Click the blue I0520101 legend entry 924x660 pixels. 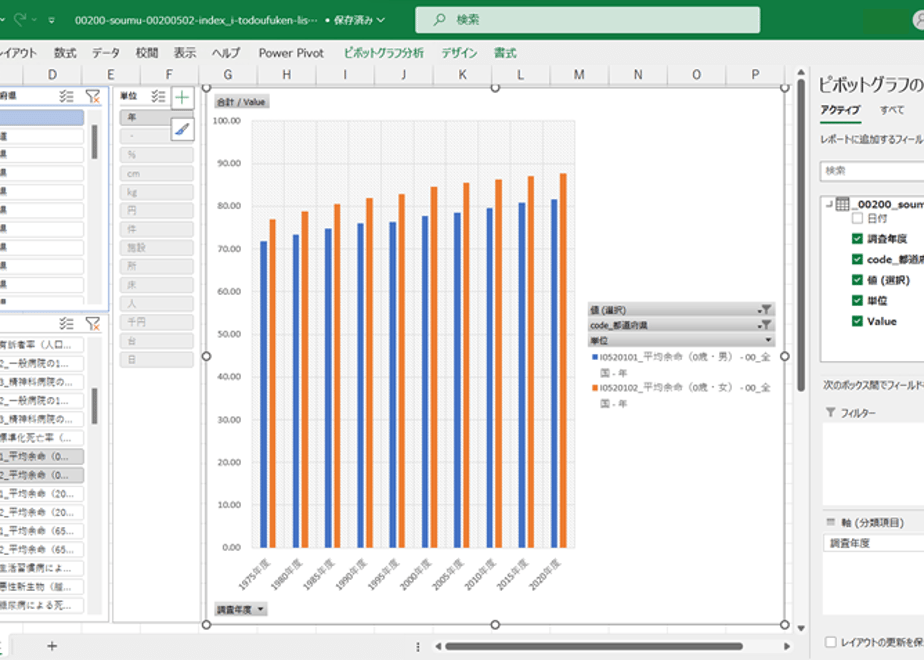[x=681, y=364]
